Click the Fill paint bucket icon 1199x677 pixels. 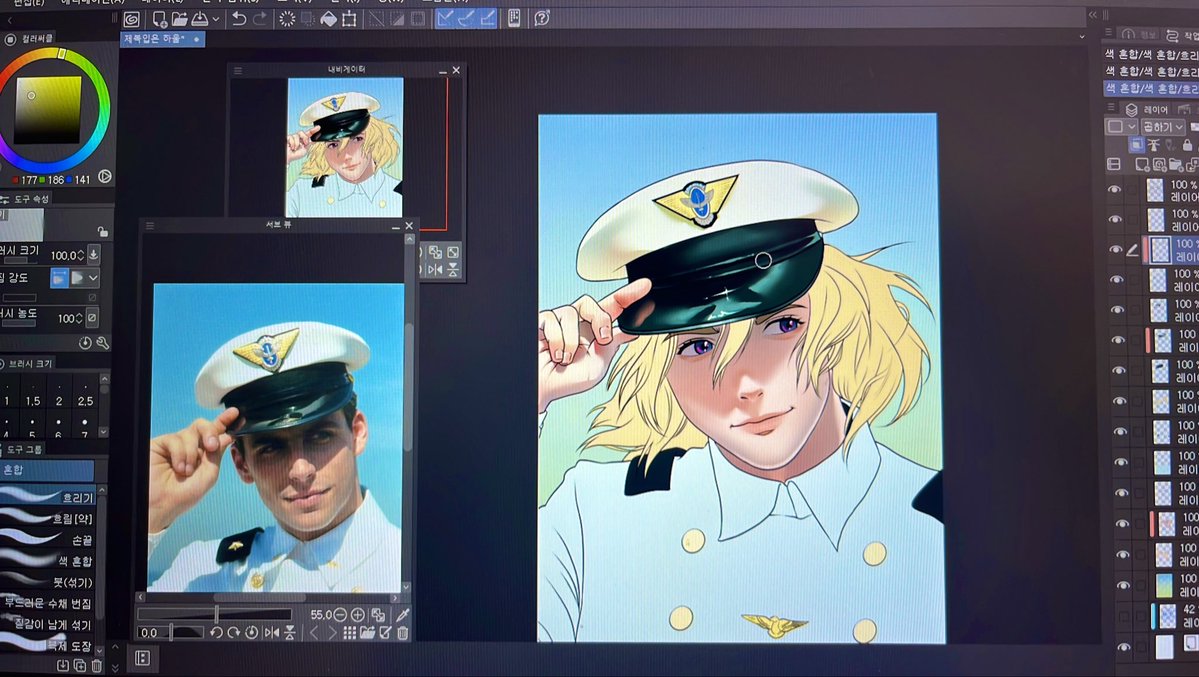click(x=328, y=19)
